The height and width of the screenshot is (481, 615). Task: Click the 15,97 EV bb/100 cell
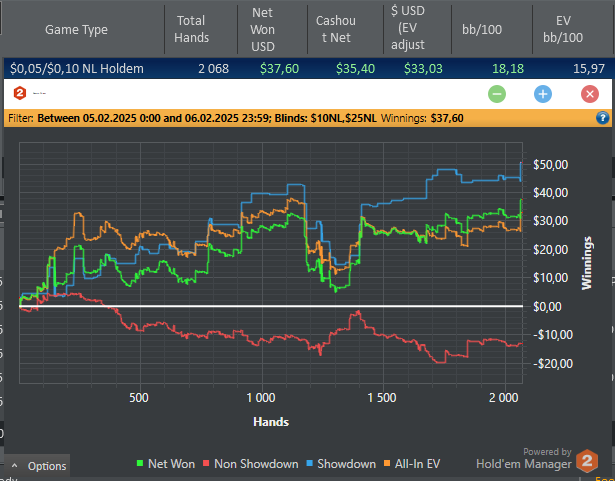point(589,69)
